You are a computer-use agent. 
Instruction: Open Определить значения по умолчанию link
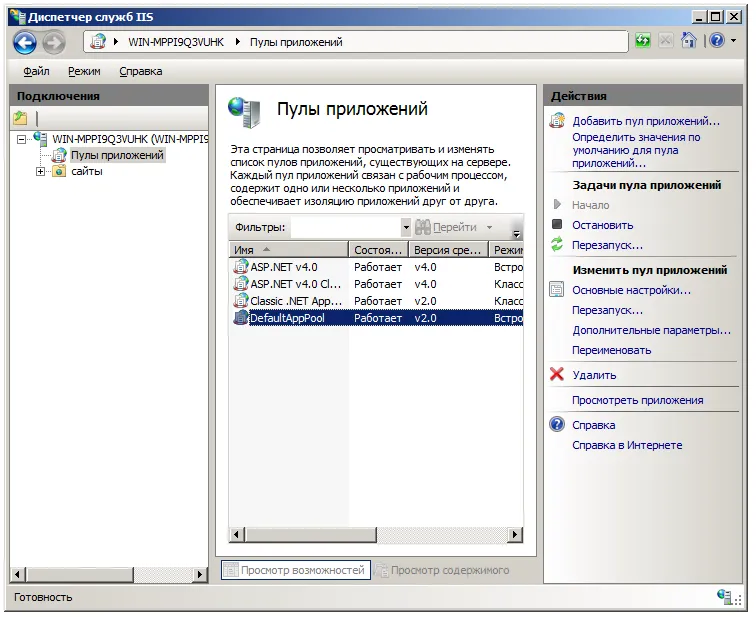tap(636, 150)
